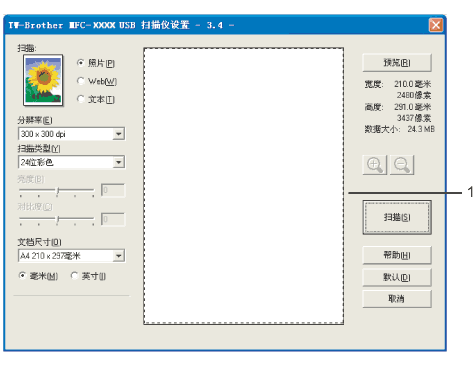
Task: Select the 照片(P) photo radio button
Action: [80, 63]
